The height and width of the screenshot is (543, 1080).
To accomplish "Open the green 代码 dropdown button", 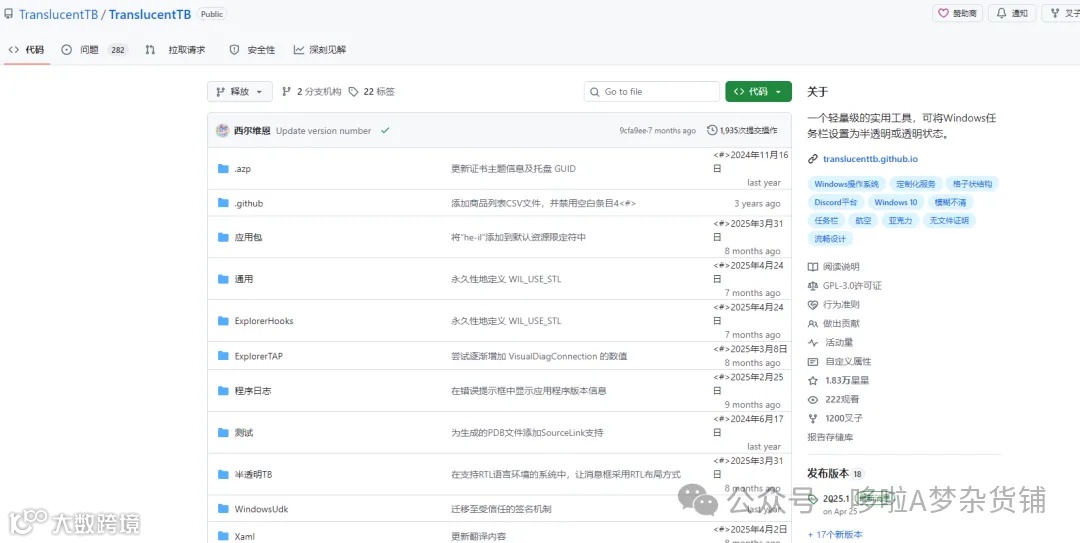I will [758, 92].
